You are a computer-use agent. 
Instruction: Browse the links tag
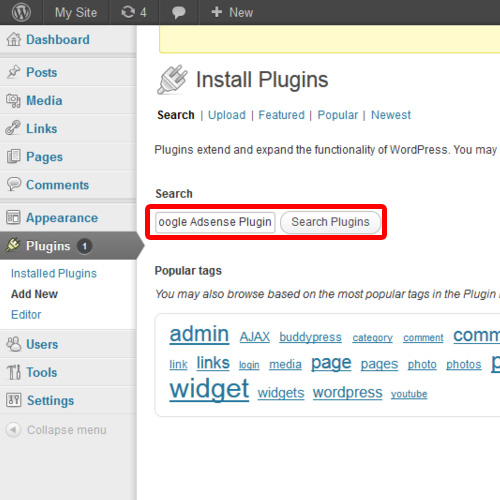pyautogui.click(x=213, y=363)
